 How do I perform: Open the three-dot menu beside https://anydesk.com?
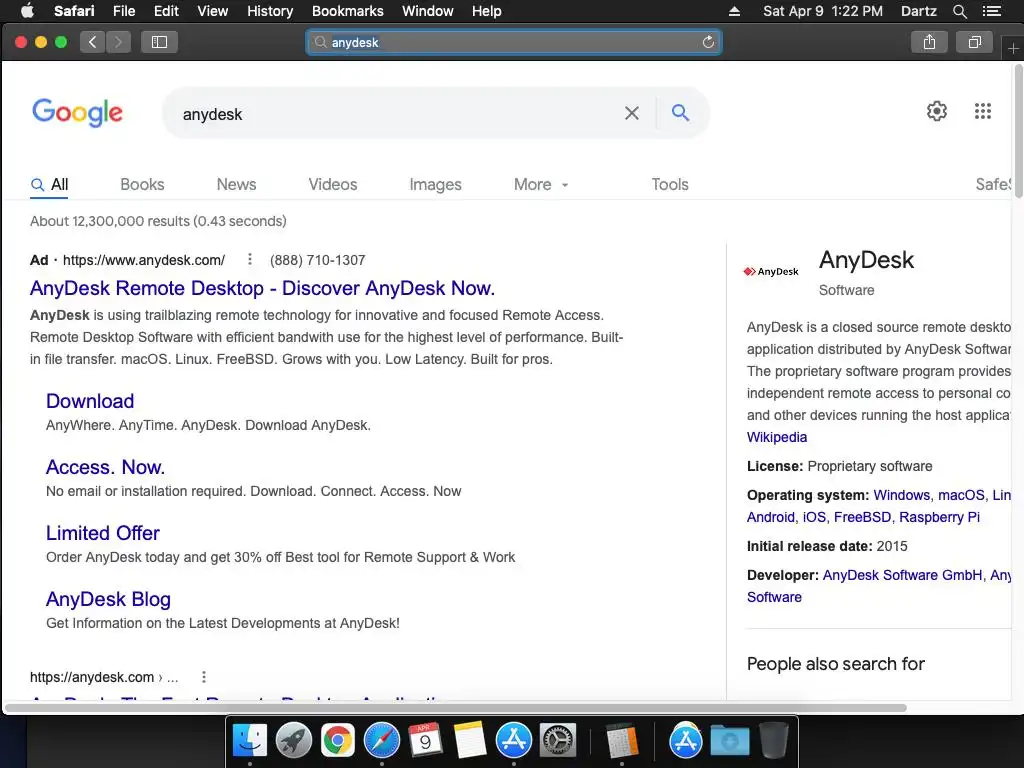click(x=204, y=677)
